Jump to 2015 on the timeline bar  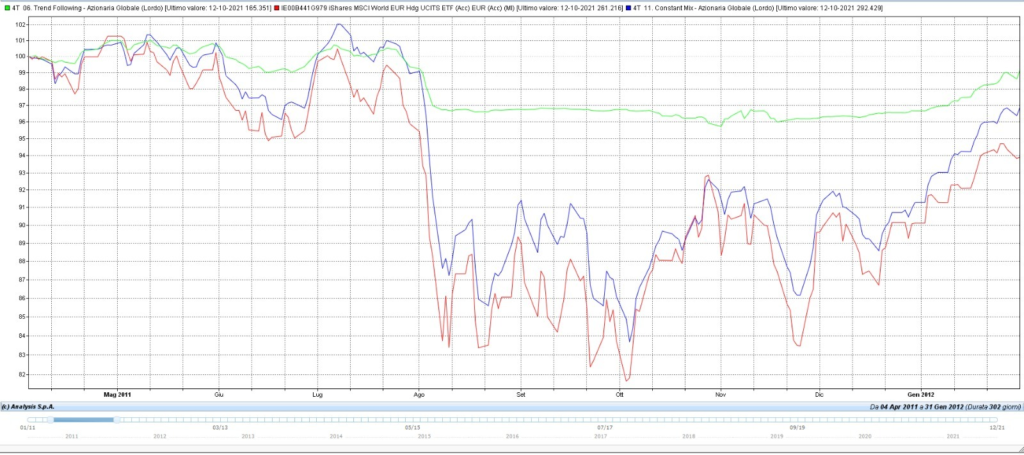click(x=424, y=435)
